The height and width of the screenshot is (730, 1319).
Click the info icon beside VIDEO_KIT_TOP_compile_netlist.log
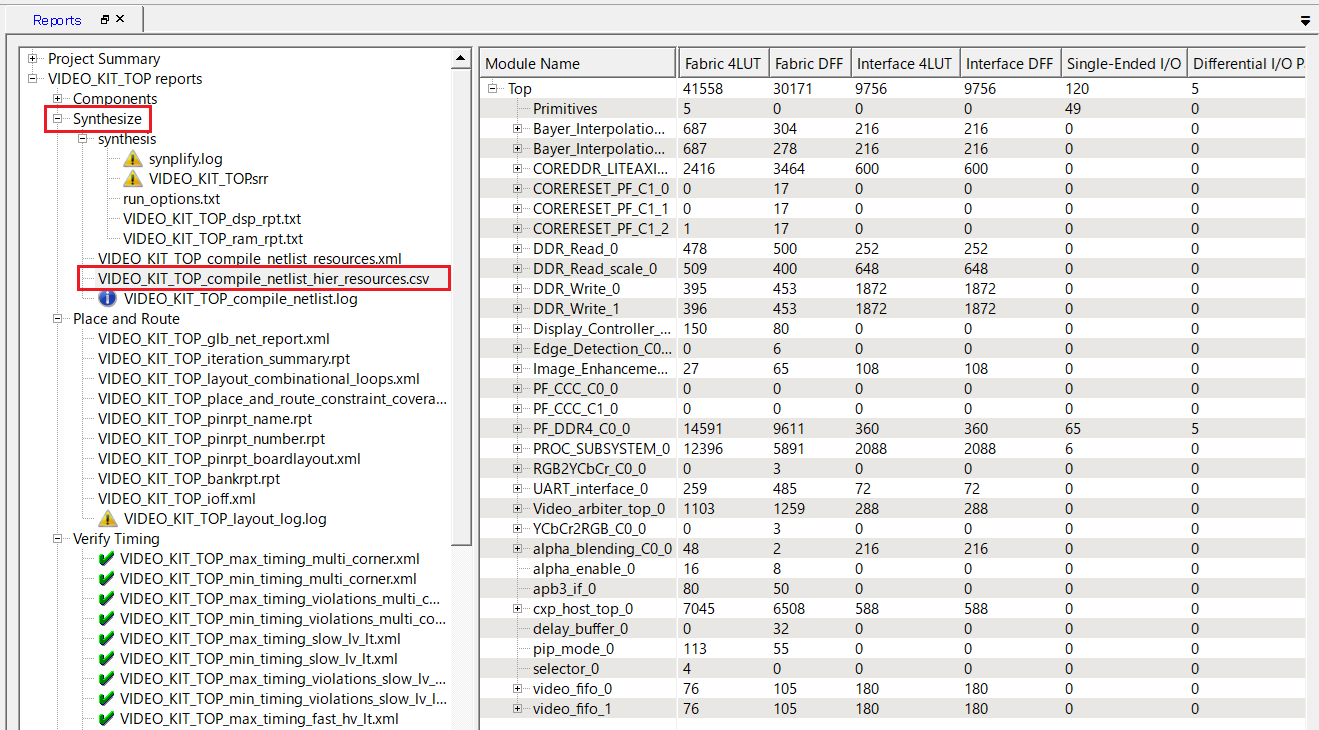(x=108, y=299)
